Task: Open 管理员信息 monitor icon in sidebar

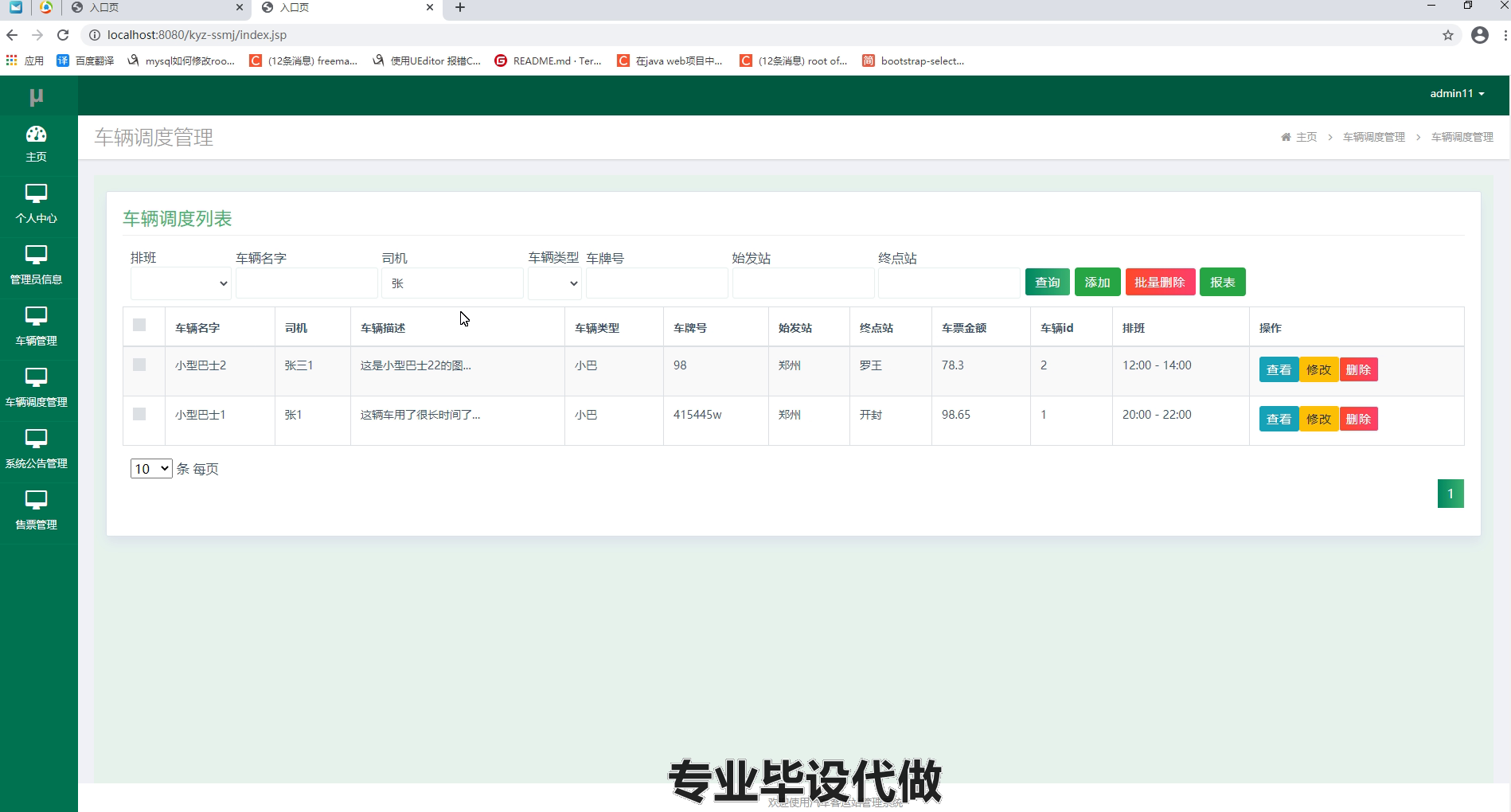Action: pyautogui.click(x=37, y=255)
